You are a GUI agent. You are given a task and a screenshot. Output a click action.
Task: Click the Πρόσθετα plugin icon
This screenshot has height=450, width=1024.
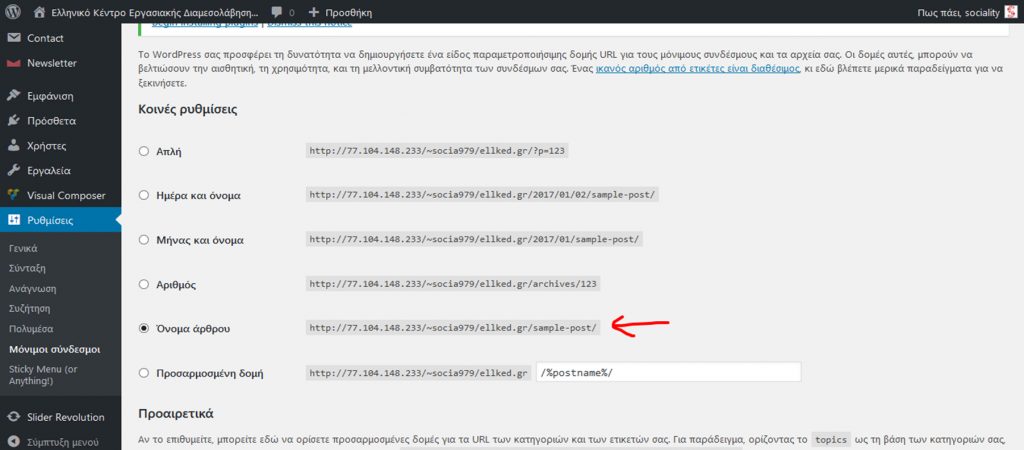coord(13,121)
